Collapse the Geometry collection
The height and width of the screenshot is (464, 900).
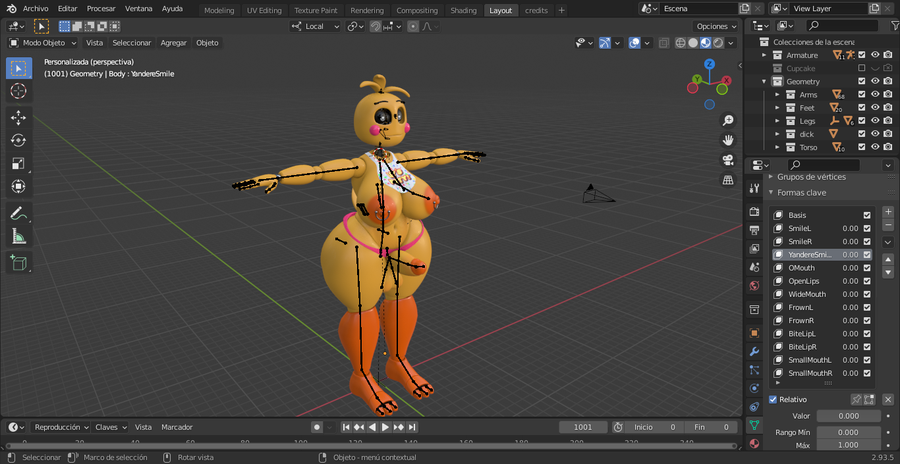pos(764,82)
